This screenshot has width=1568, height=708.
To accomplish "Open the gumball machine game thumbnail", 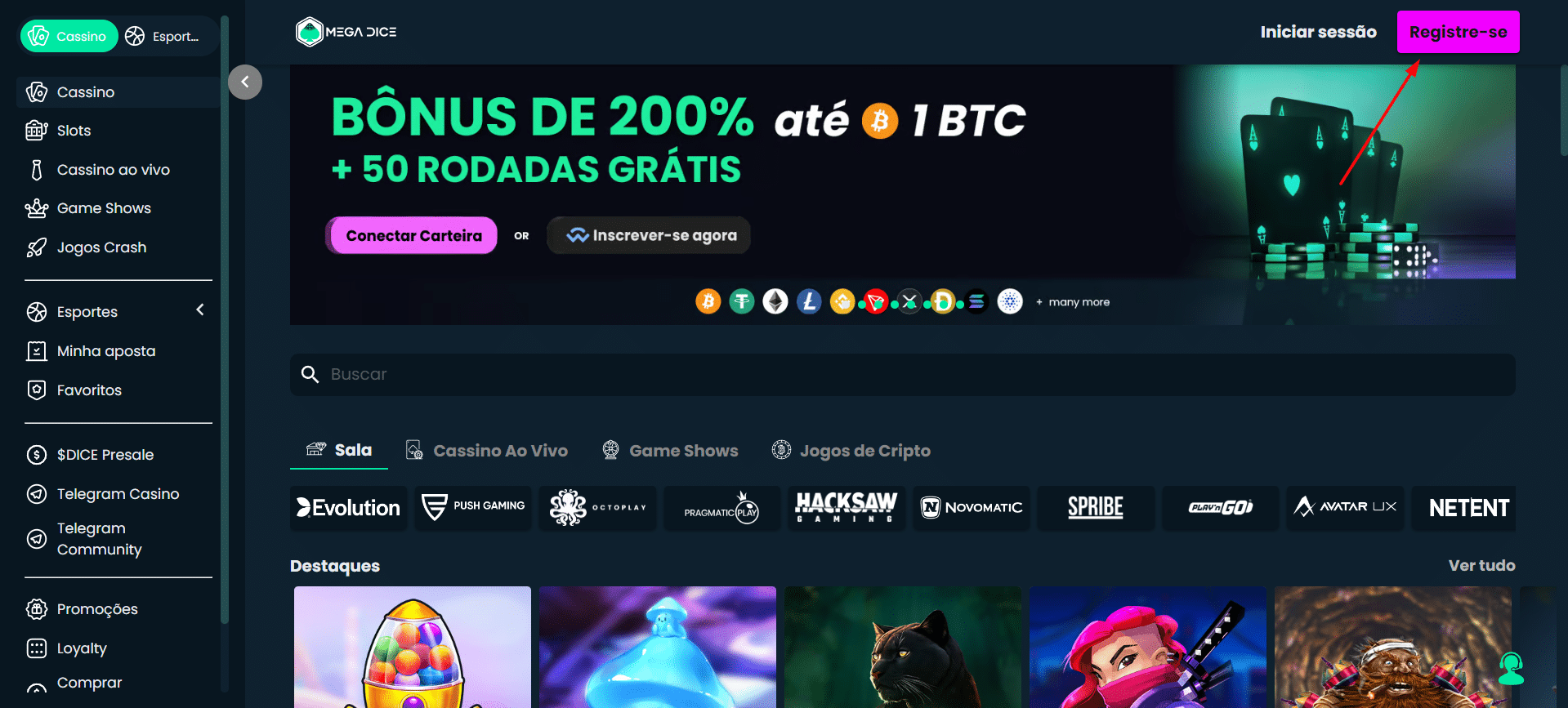I will 413,647.
